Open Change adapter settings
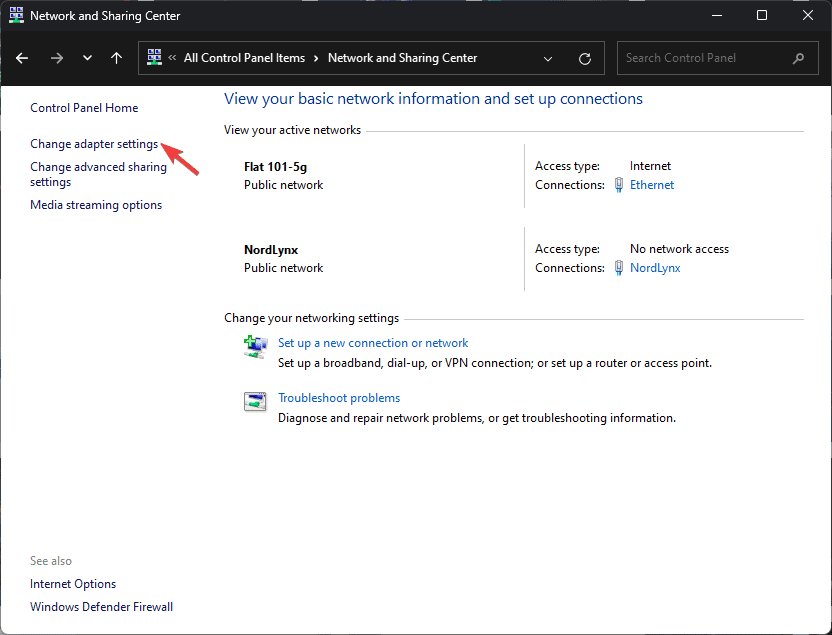Viewport: 832px width, 635px height. click(x=94, y=144)
